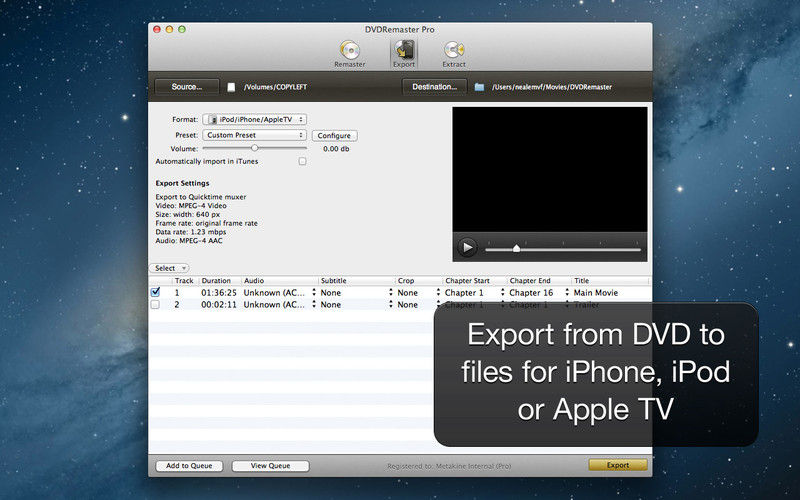This screenshot has height=500, width=800.
Task: Open Subtitle dropdown for track 1
Action: [x=357, y=293]
